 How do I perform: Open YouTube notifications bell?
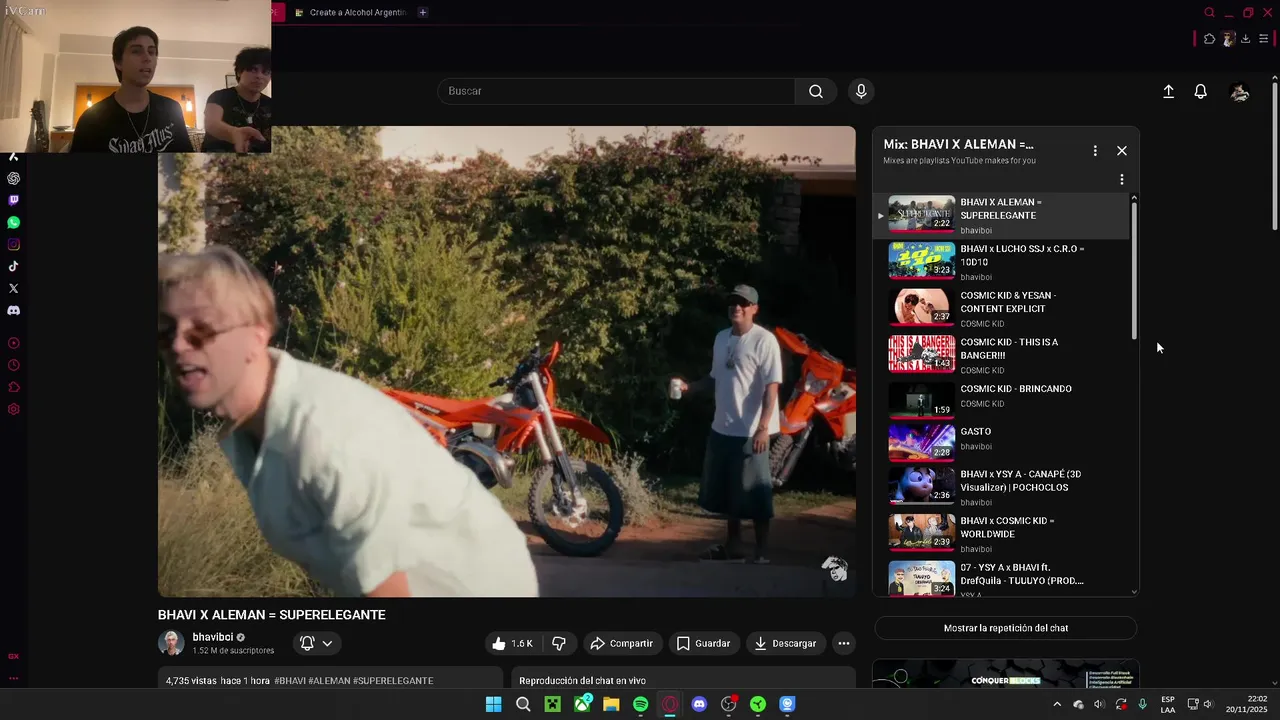tap(1201, 91)
